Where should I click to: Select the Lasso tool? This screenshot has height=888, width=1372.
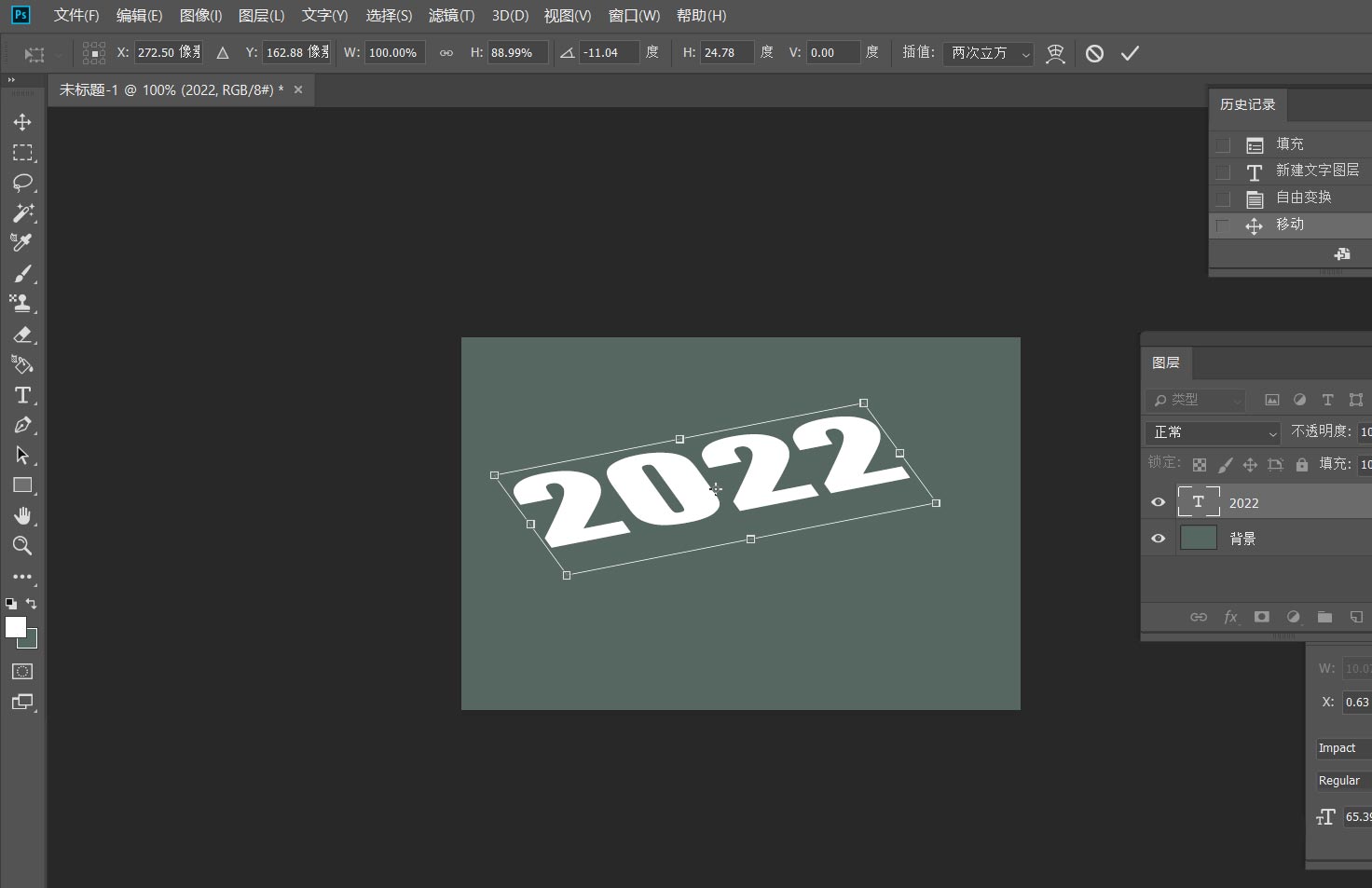pyautogui.click(x=22, y=183)
